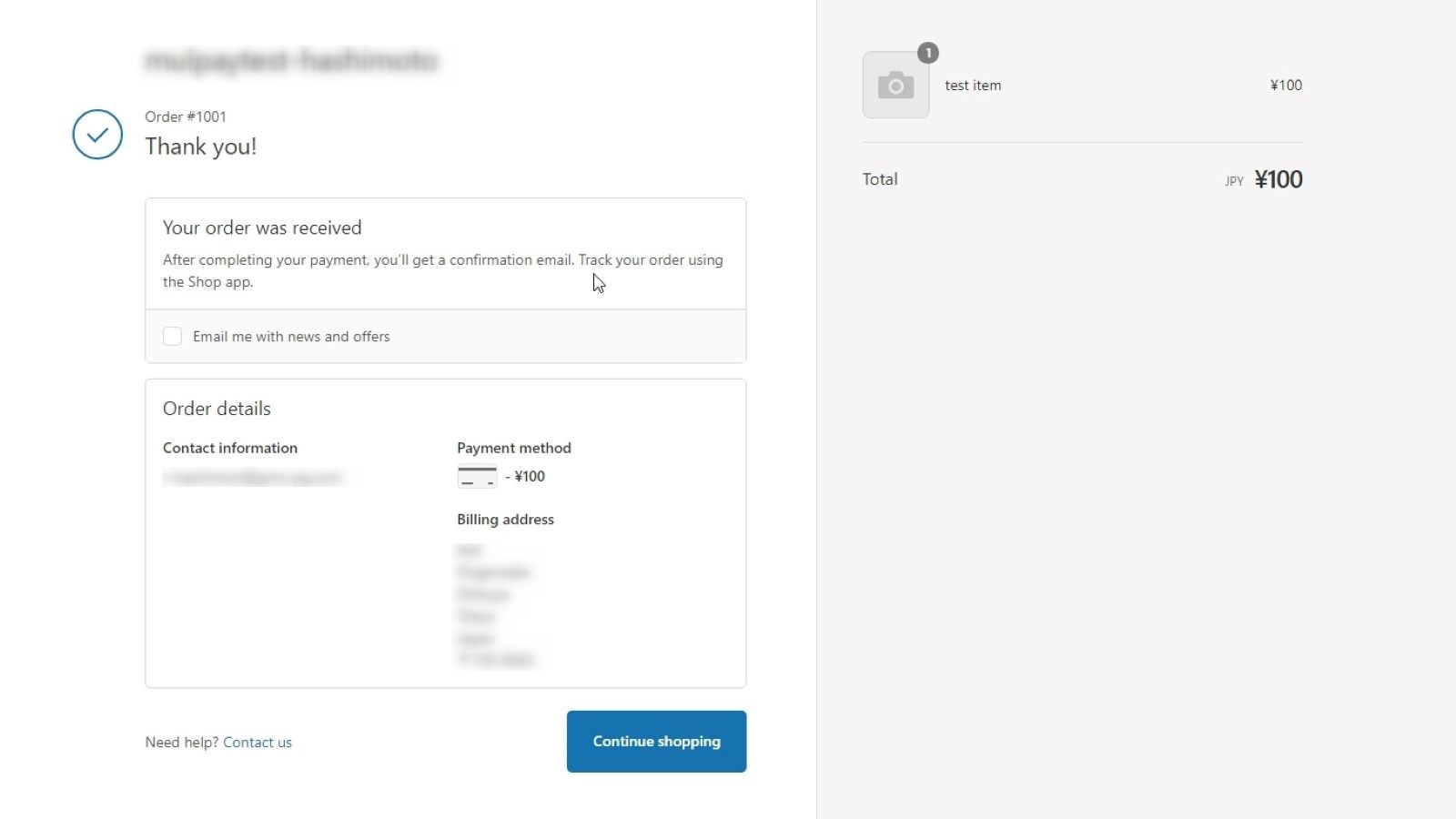
Task: Click the order confirmed checkmark icon
Action: [x=97, y=135]
